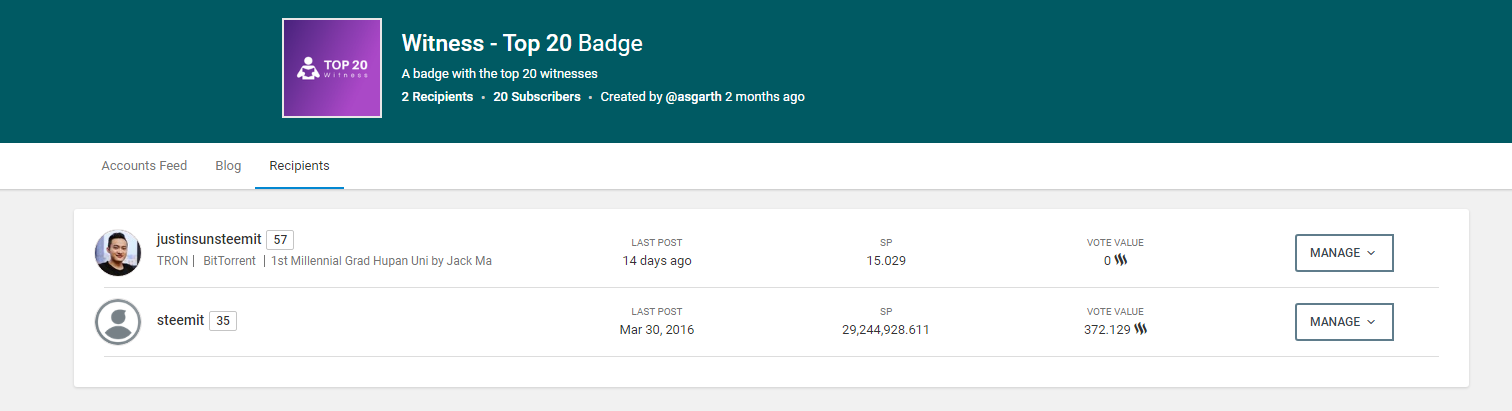Viewport: 1512px width, 411px height.
Task: Visit the @asgarth creator profile
Action: click(693, 97)
